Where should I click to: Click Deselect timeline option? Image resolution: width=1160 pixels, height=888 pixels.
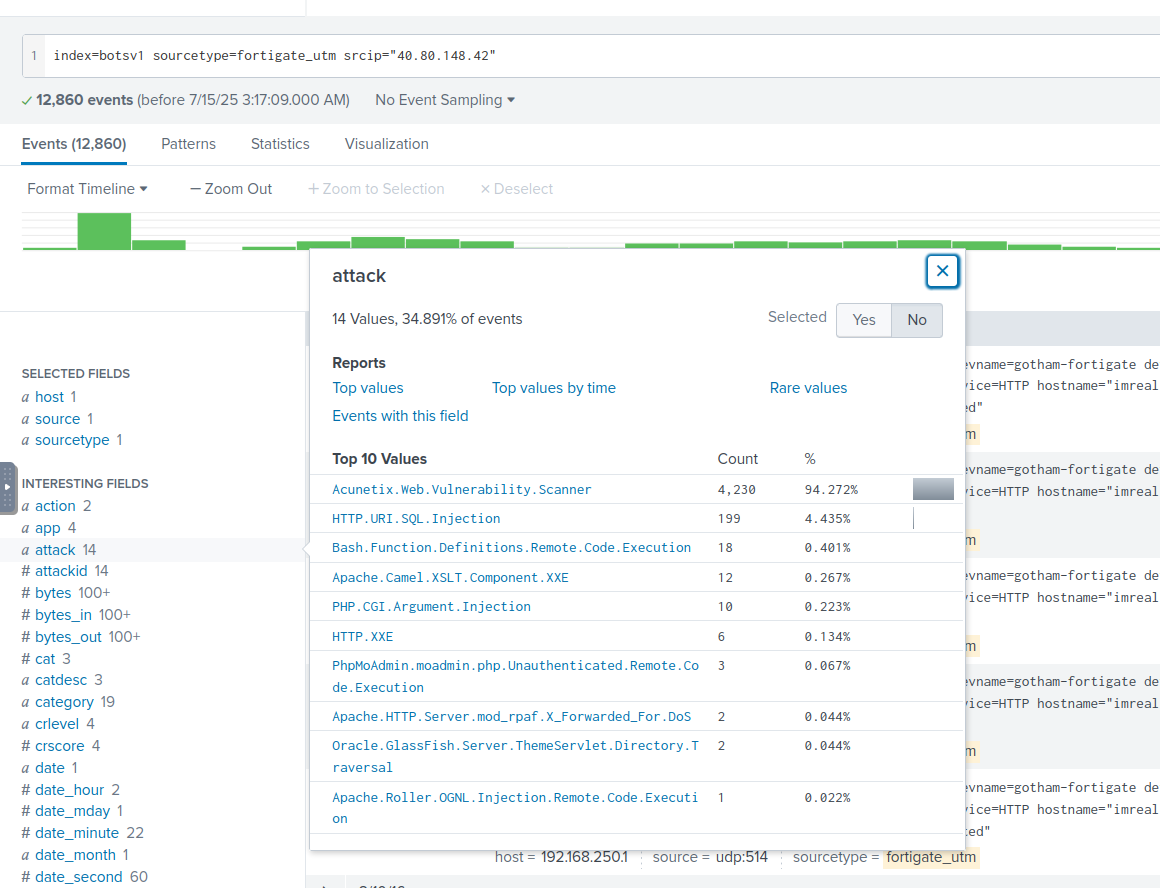(x=516, y=189)
